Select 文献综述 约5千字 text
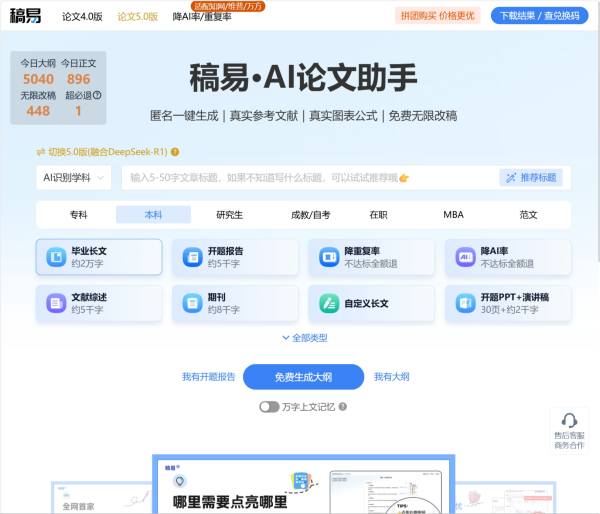 pyautogui.click(x=89, y=304)
